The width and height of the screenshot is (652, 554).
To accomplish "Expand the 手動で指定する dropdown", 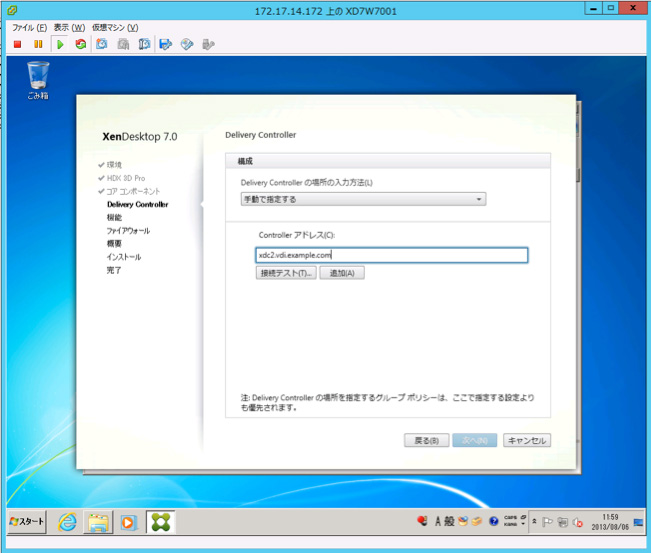I will click(x=363, y=199).
